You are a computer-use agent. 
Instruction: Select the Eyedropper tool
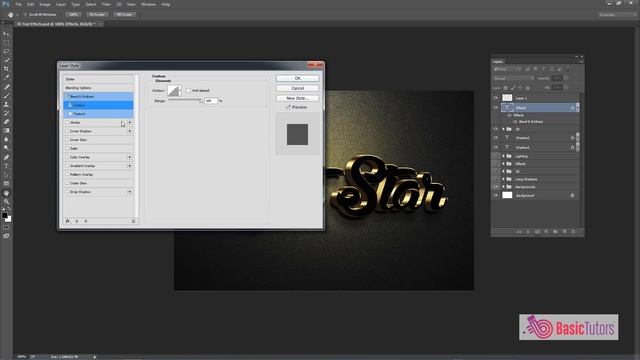pos(6,78)
